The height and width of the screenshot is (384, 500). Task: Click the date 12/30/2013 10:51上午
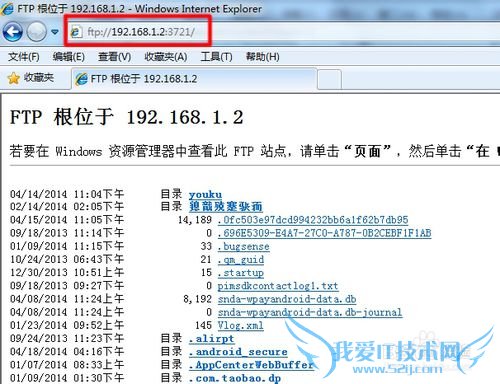[x=67, y=273]
